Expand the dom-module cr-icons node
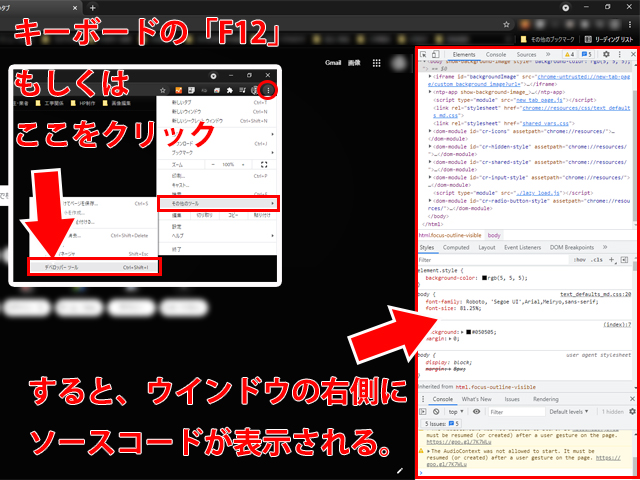This screenshot has width=640, height=480. 430,131
